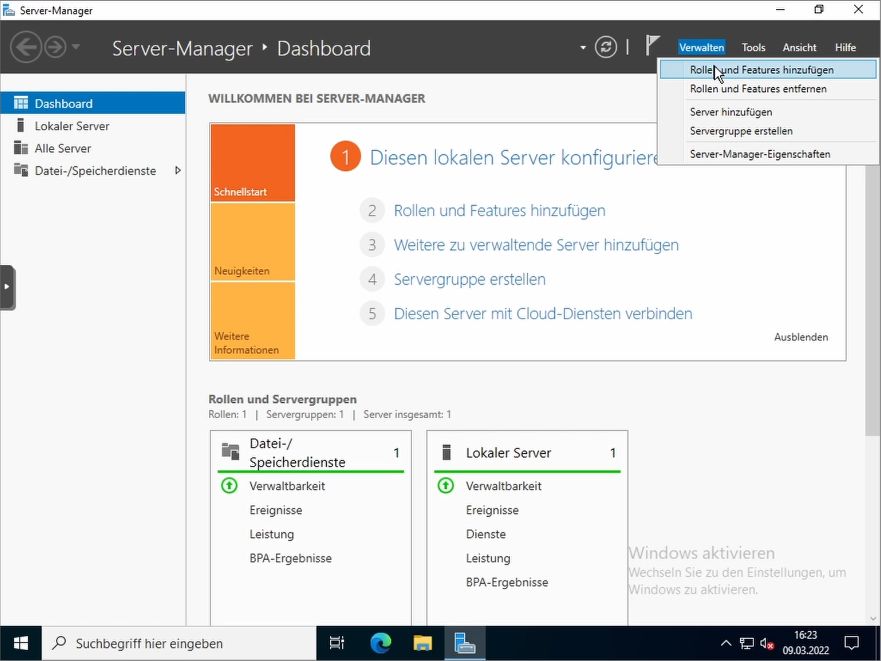
Task: Show hidden tray icons chevron
Action: (726, 643)
